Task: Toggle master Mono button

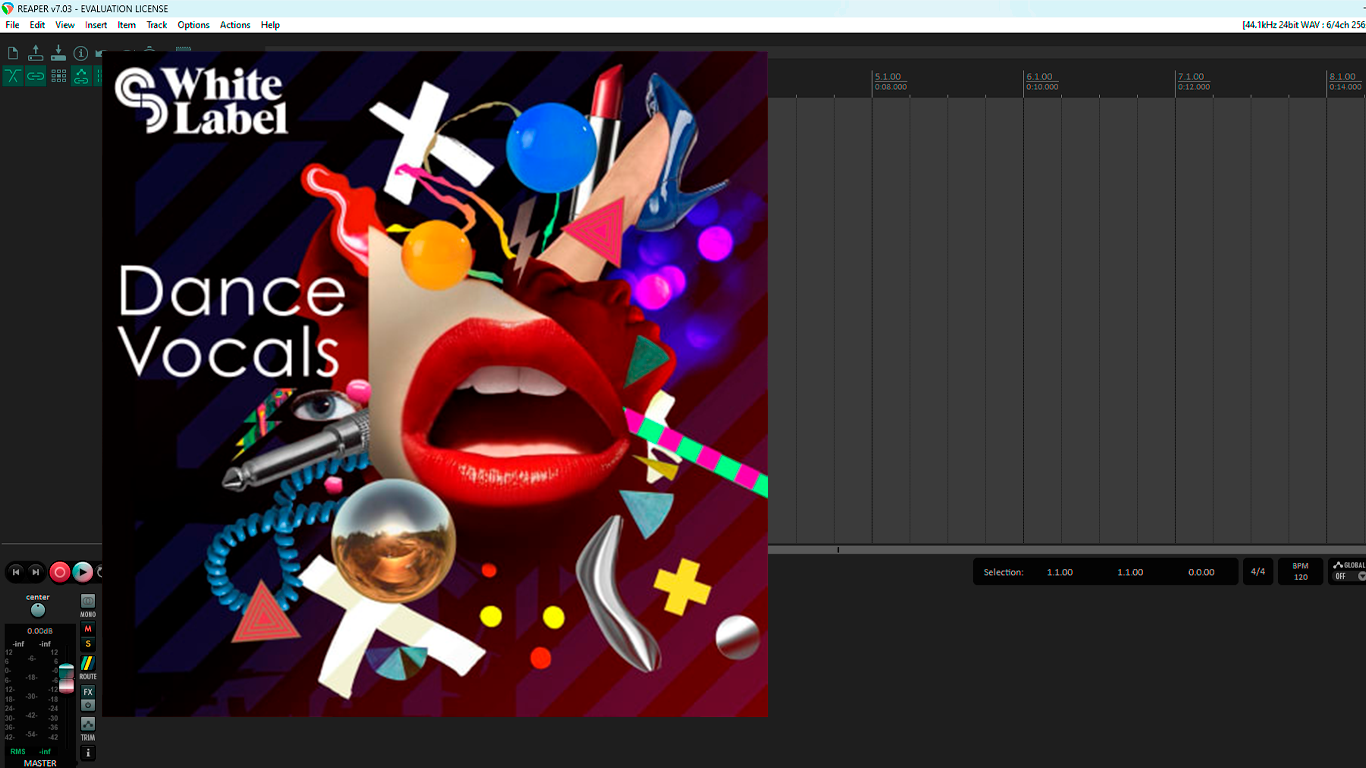Action: pos(88,602)
